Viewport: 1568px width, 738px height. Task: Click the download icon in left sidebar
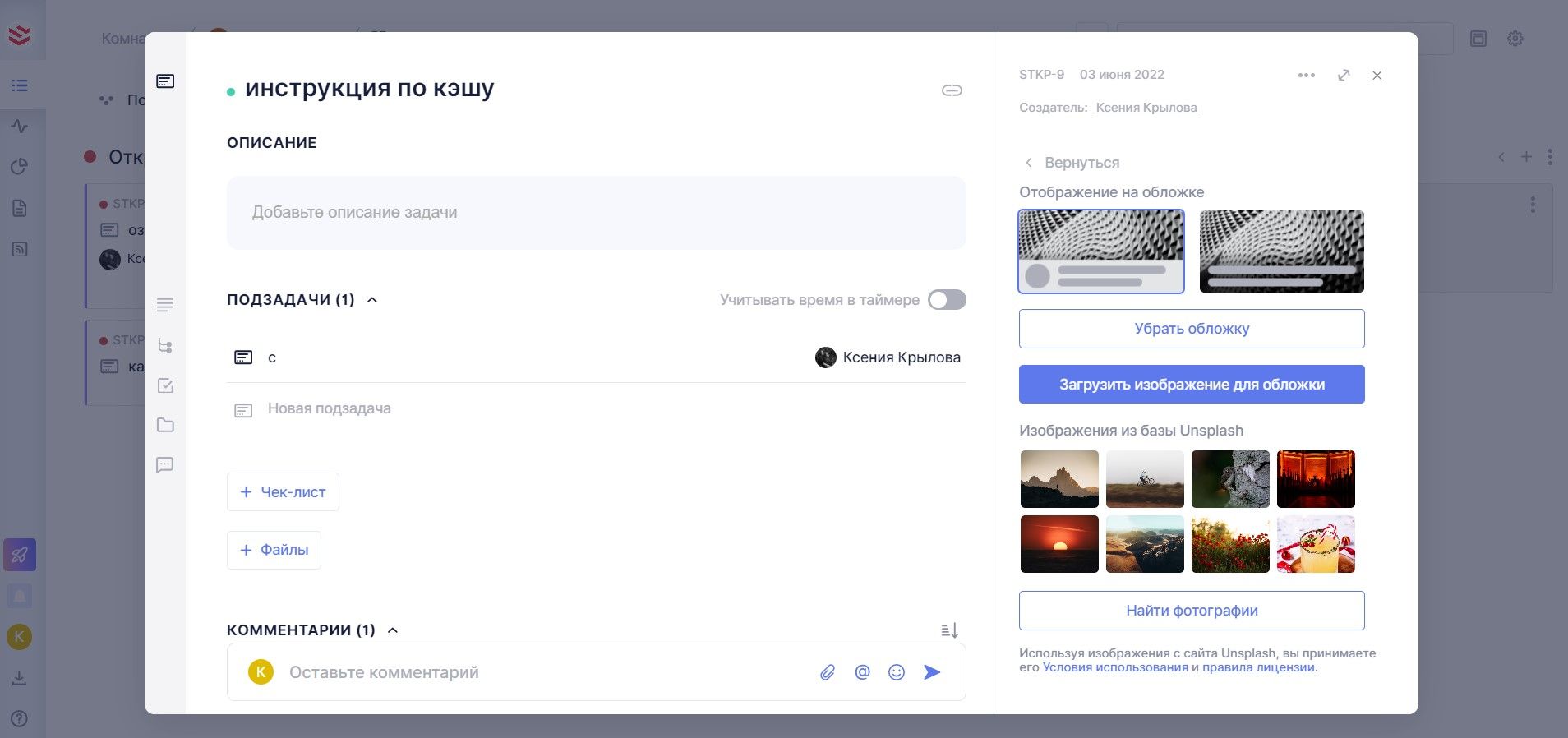tap(20, 678)
